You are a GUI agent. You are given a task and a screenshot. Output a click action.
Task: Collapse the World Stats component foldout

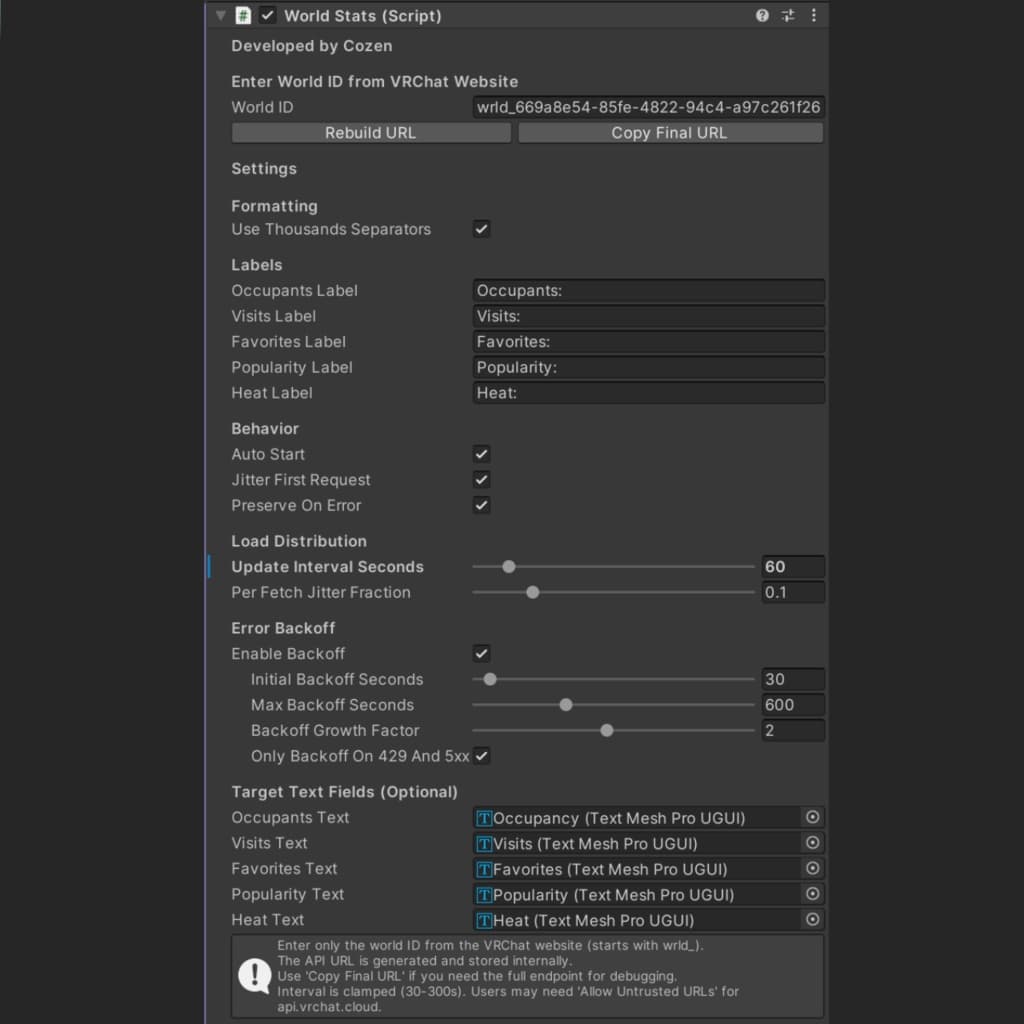pos(221,15)
